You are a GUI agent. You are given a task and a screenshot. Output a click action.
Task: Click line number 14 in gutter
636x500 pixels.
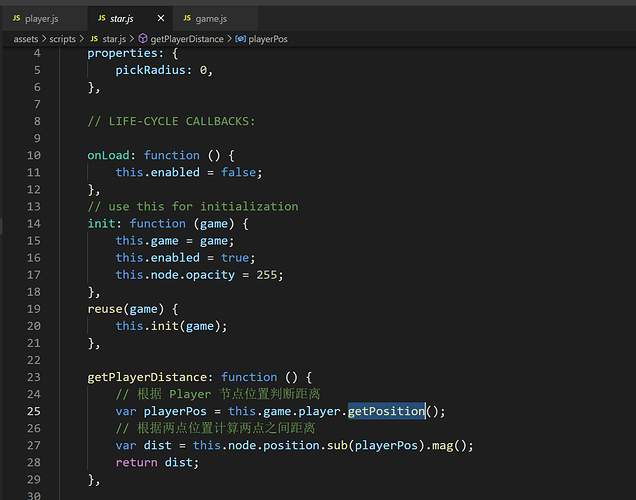(34, 223)
